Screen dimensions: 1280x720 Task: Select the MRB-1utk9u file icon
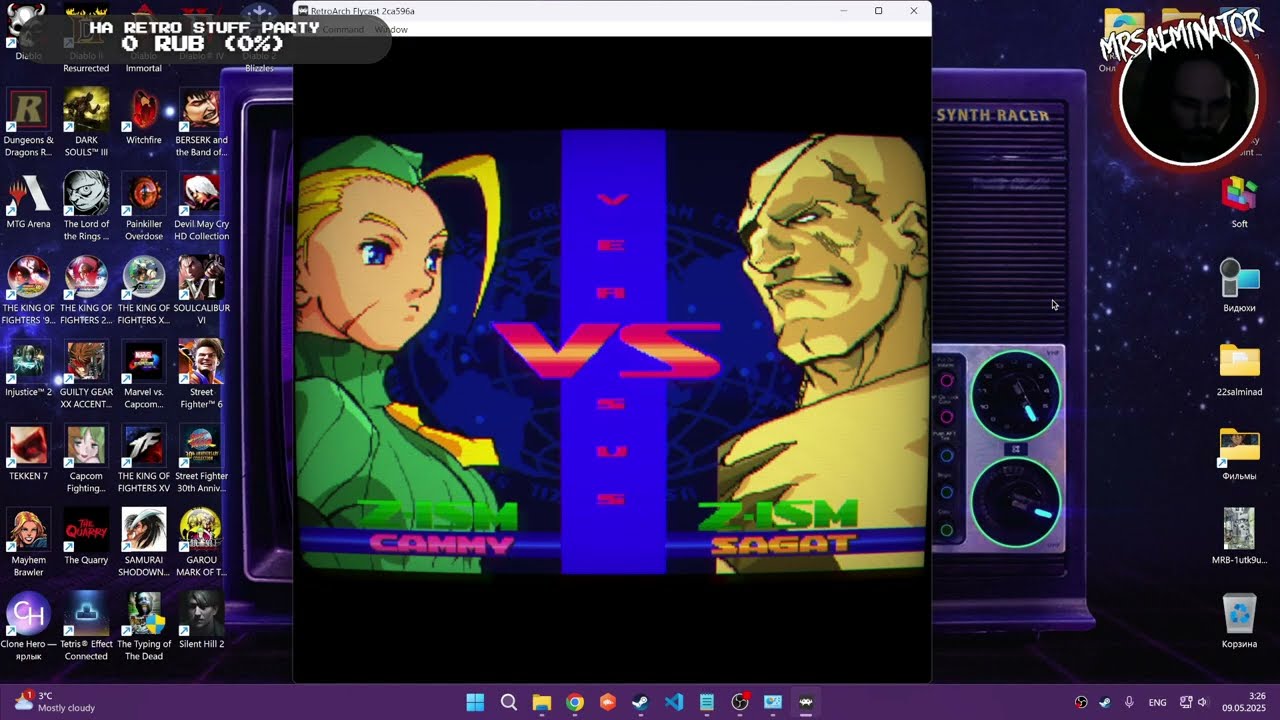1239,537
